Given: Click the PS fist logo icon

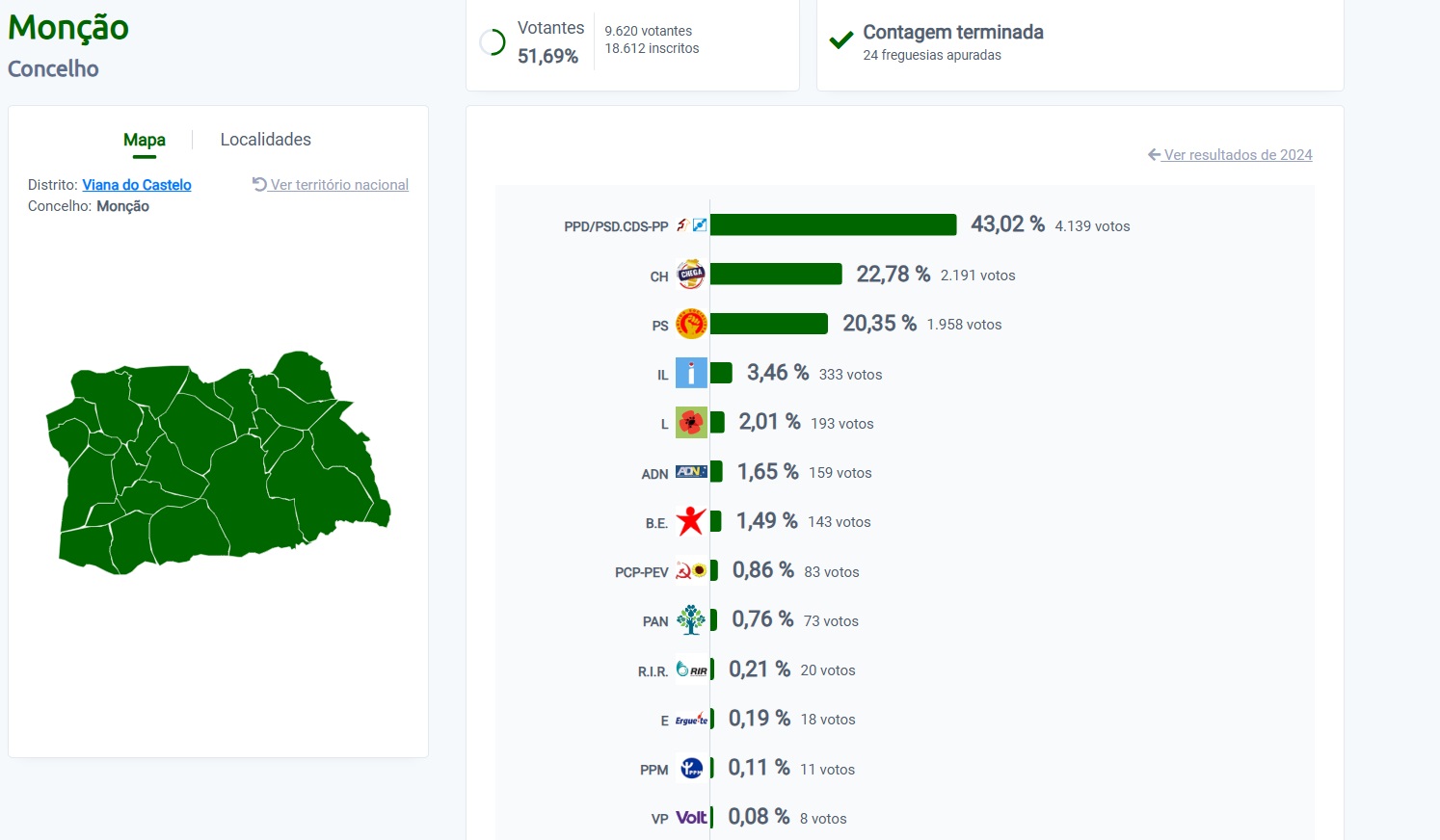Looking at the screenshot, I should 691,324.
